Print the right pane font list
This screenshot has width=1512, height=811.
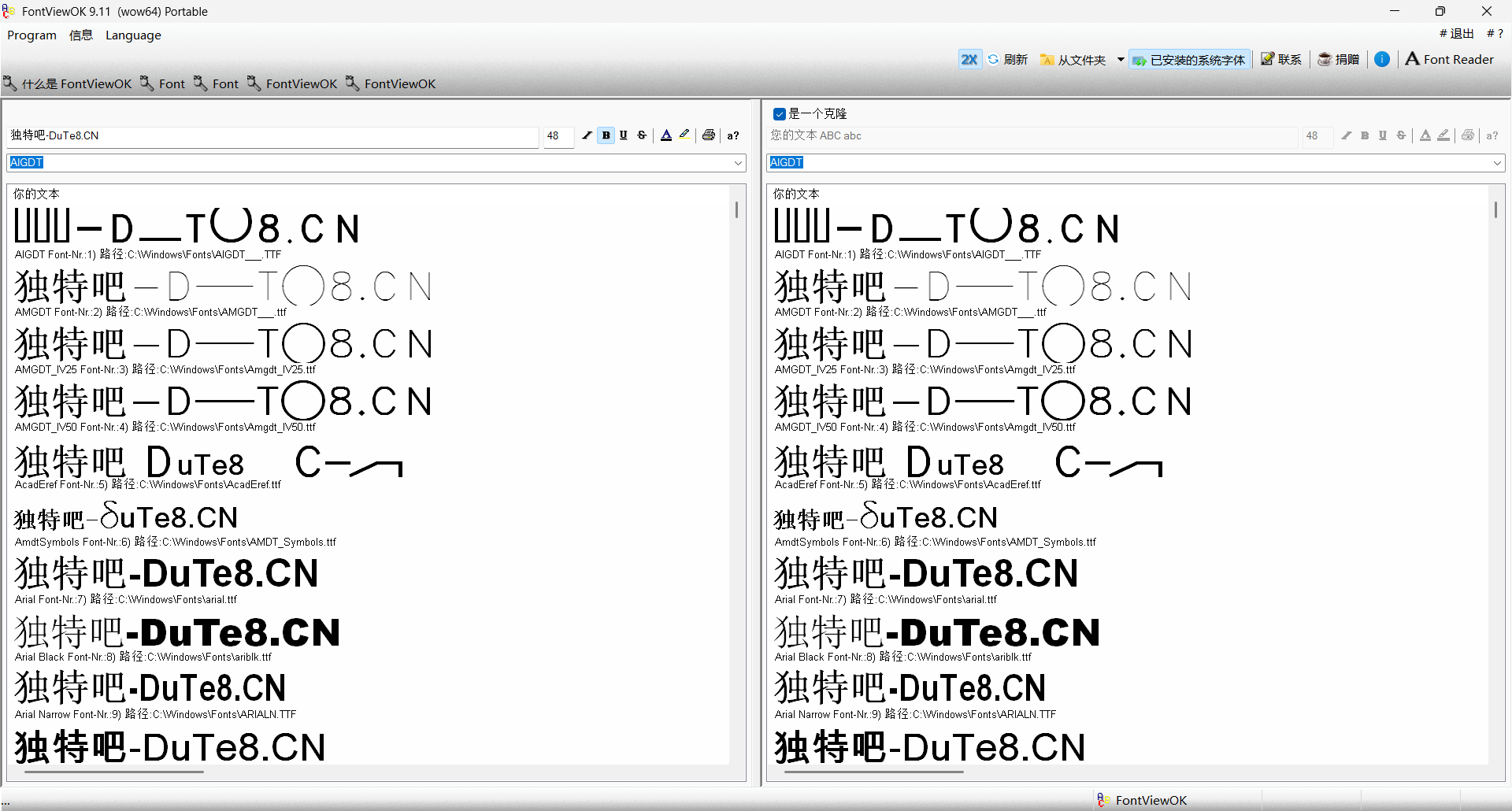(x=1468, y=135)
